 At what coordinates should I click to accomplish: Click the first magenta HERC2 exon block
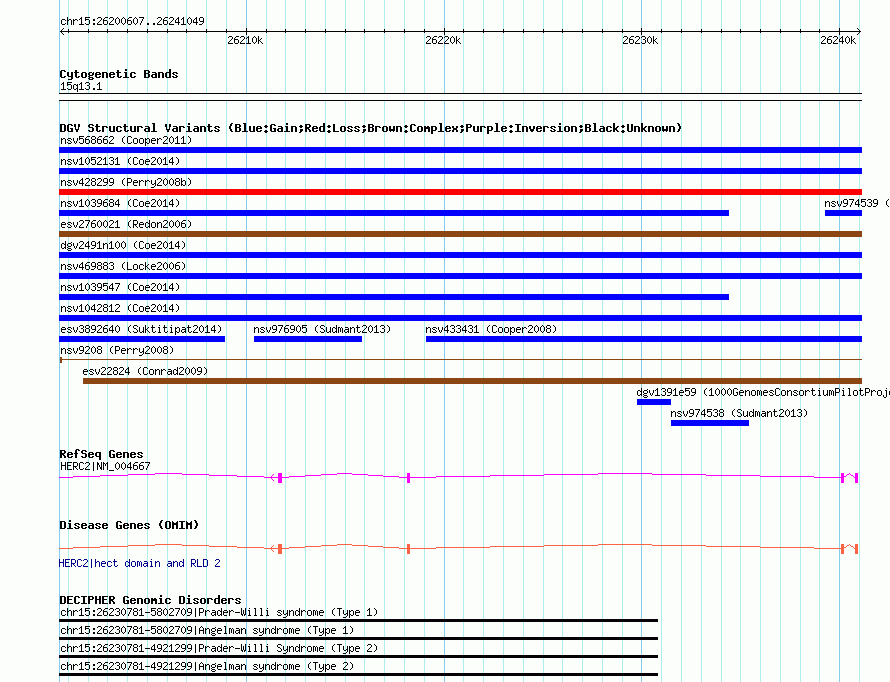(280, 478)
